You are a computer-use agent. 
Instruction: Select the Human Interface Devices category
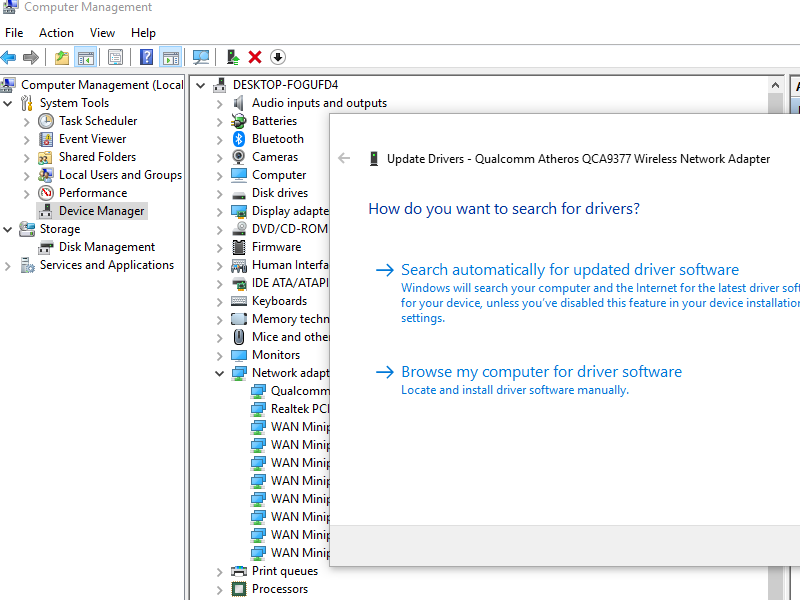(x=290, y=265)
